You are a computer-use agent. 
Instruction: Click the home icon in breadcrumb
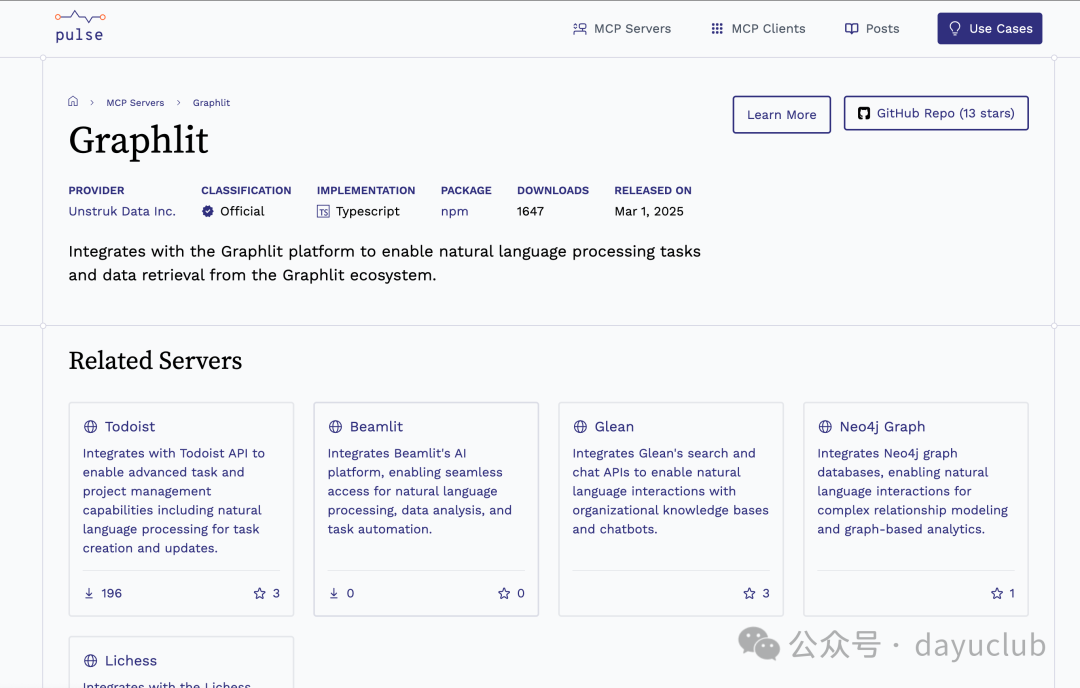73,102
